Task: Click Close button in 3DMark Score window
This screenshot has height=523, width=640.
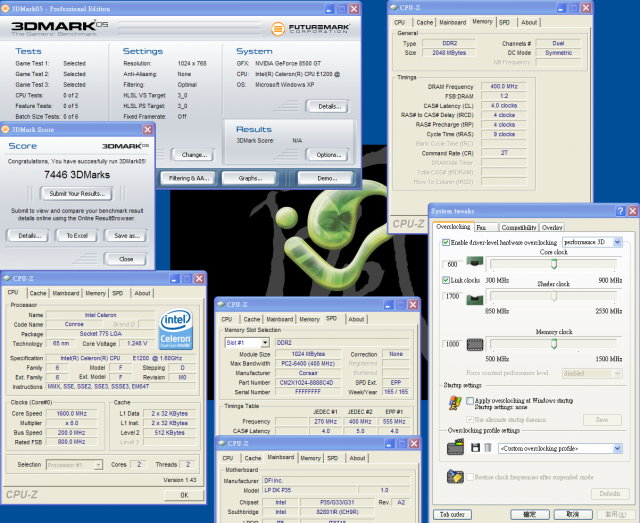Action: pos(126,259)
